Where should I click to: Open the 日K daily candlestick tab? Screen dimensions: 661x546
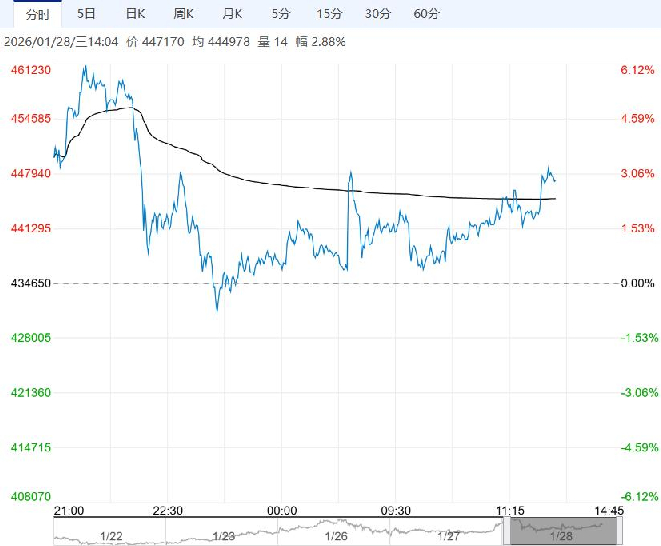pos(135,14)
